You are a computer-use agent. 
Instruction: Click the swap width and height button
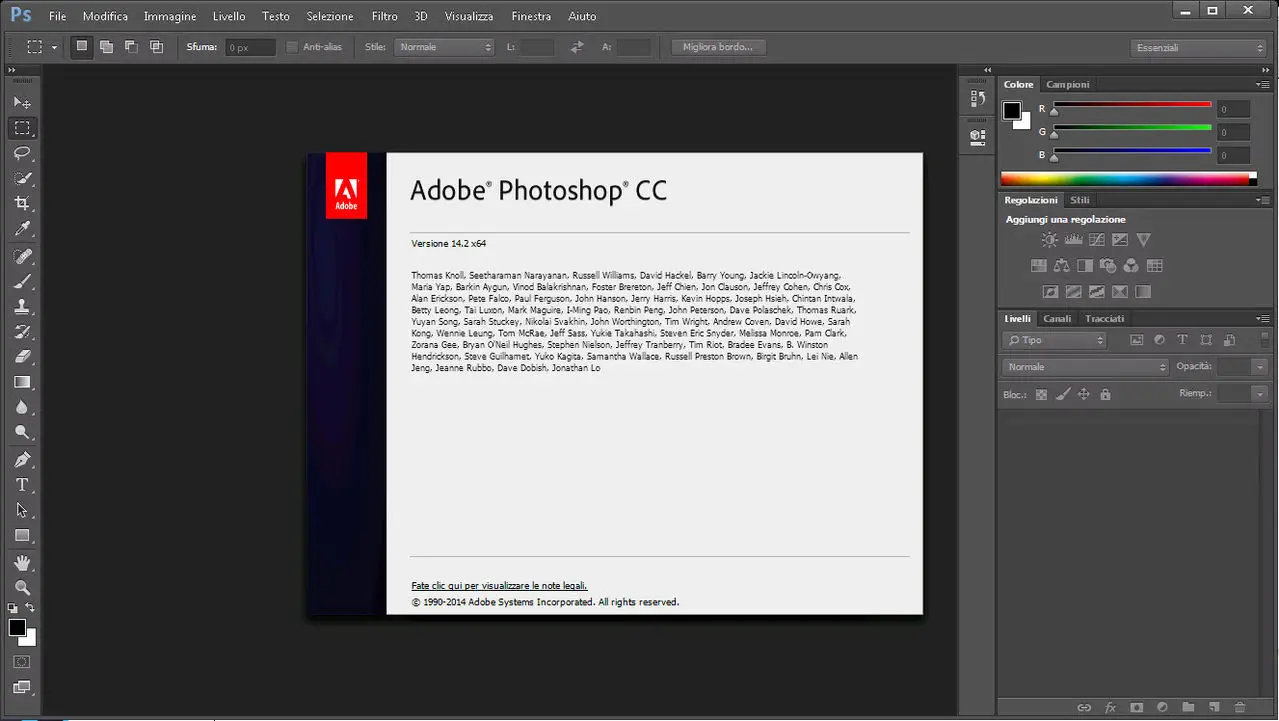tap(576, 47)
